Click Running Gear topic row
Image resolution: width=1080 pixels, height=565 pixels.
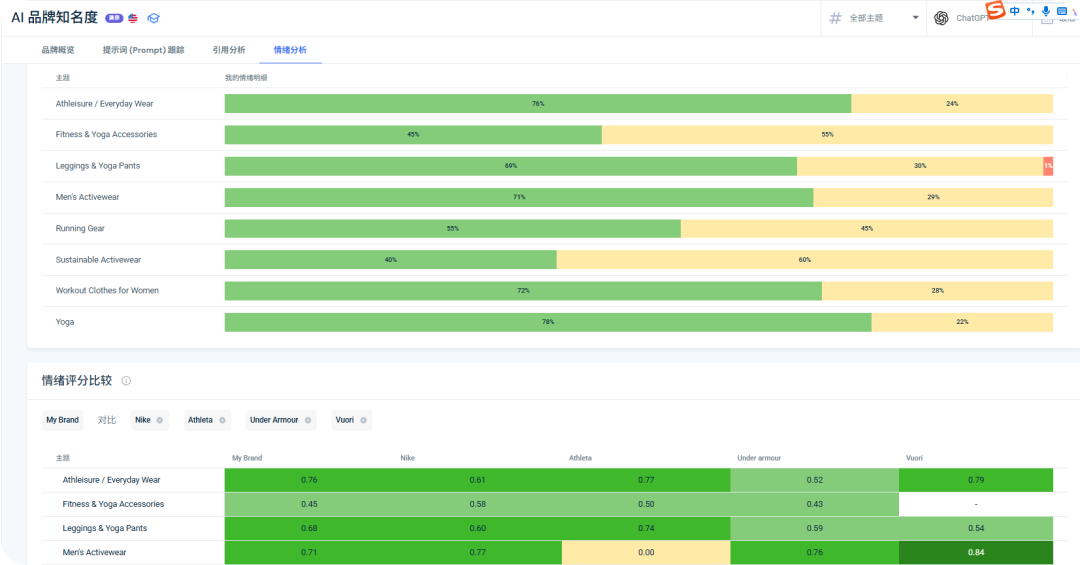[x=80, y=229]
